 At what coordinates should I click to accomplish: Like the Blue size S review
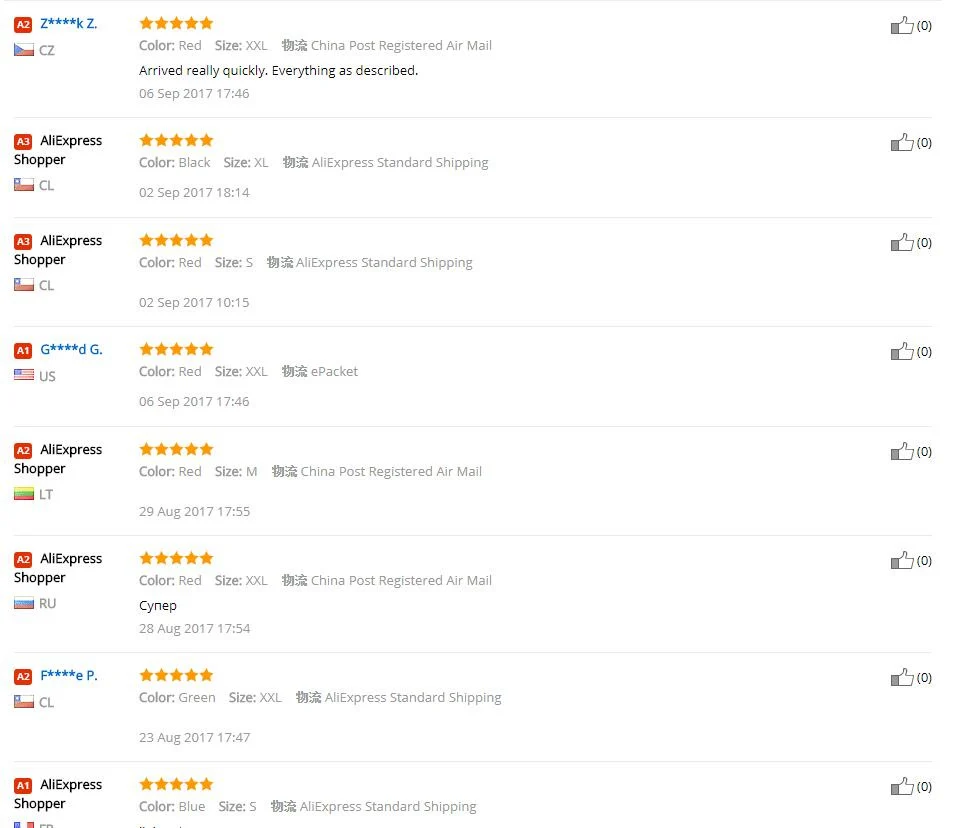point(902,786)
